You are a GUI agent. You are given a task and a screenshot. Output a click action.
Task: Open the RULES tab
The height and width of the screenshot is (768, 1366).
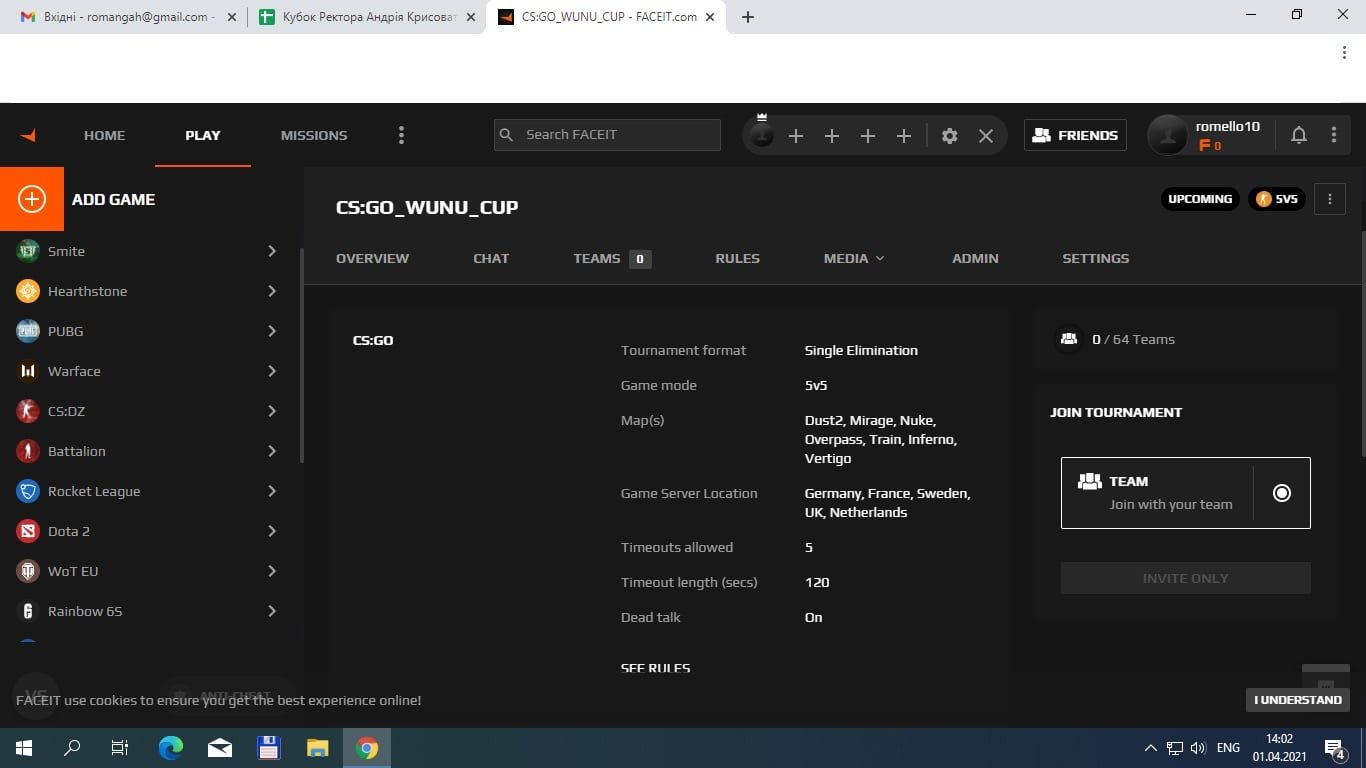click(737, 258)
